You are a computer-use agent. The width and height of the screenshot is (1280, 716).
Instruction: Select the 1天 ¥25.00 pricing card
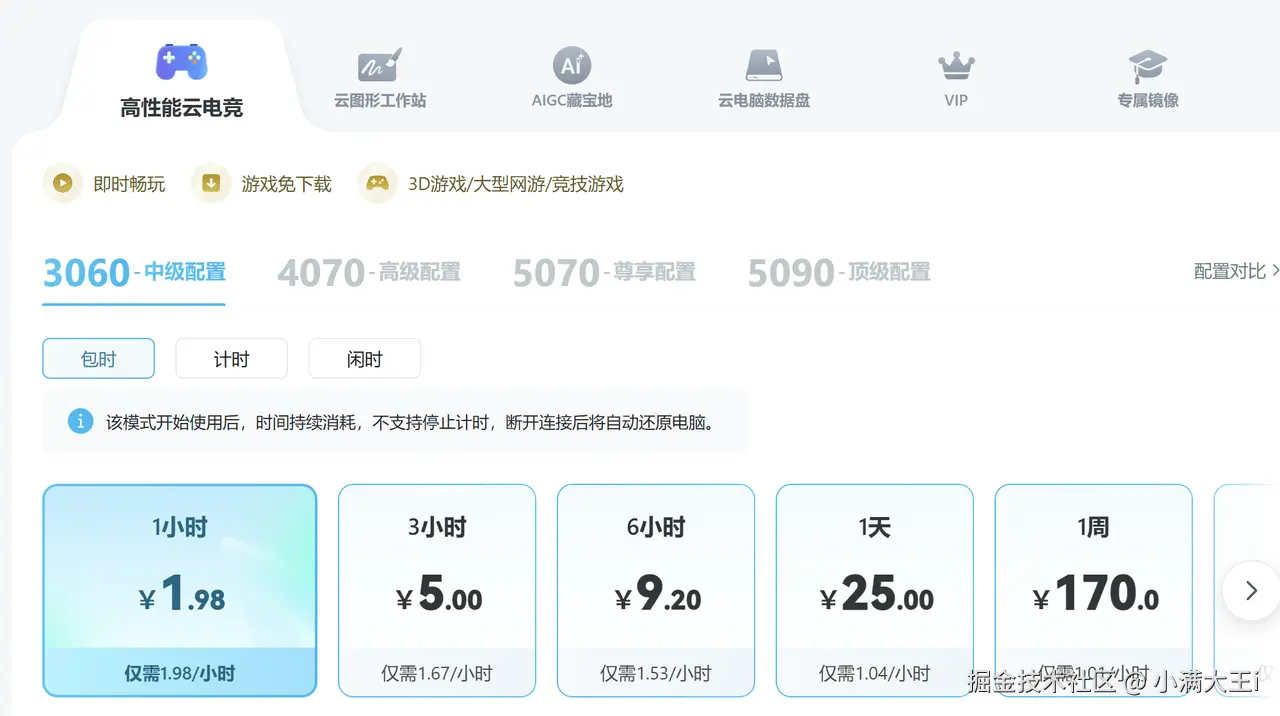pos(874,590)
